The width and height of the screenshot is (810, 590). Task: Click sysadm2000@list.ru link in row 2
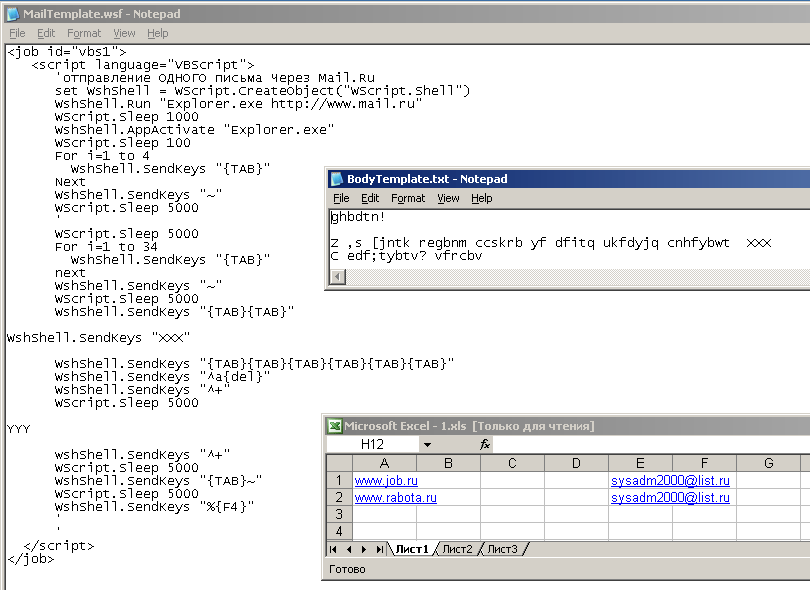pos(670,498)
